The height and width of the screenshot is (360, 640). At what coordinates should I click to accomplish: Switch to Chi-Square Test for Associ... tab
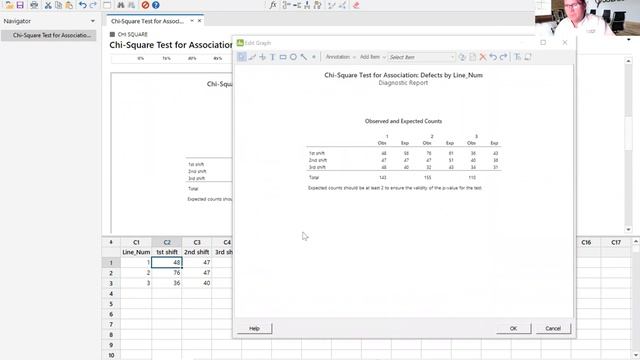(147, 21)
